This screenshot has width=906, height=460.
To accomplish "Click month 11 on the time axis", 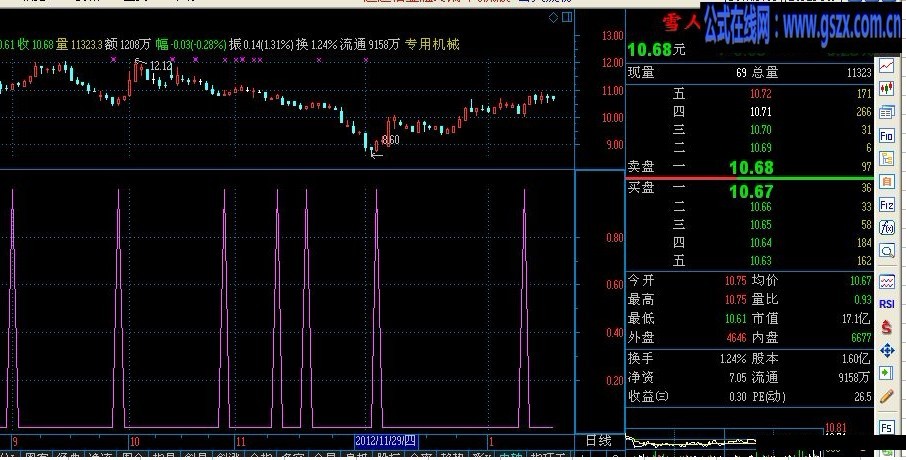I will 240,442.
